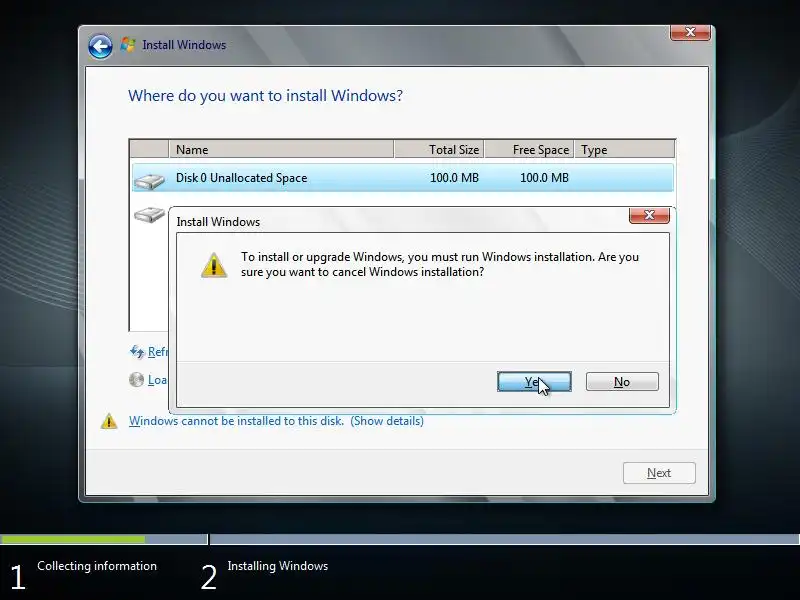Viewport: 800px width, 600px height.
Task: Click the Refresh arrows icon
Action: (137, 352)
